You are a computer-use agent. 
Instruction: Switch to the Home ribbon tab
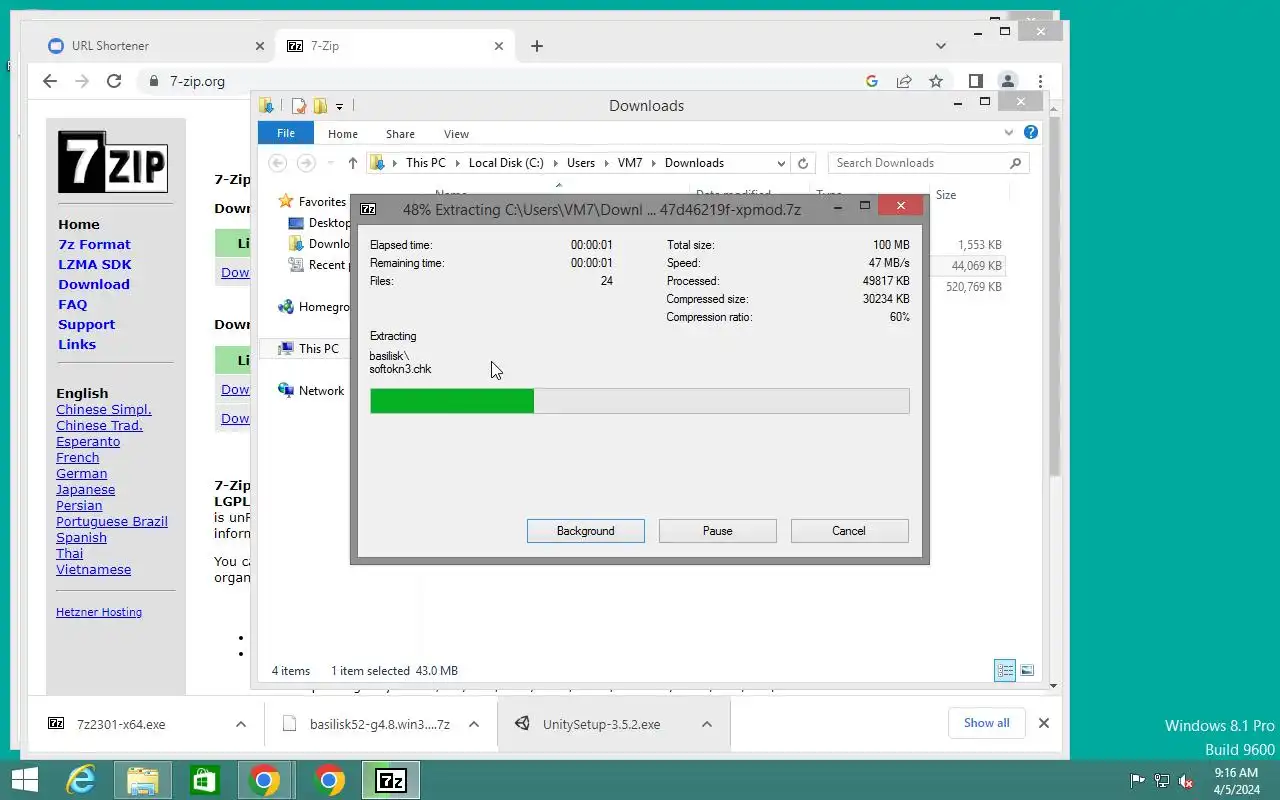click(343, 134)
